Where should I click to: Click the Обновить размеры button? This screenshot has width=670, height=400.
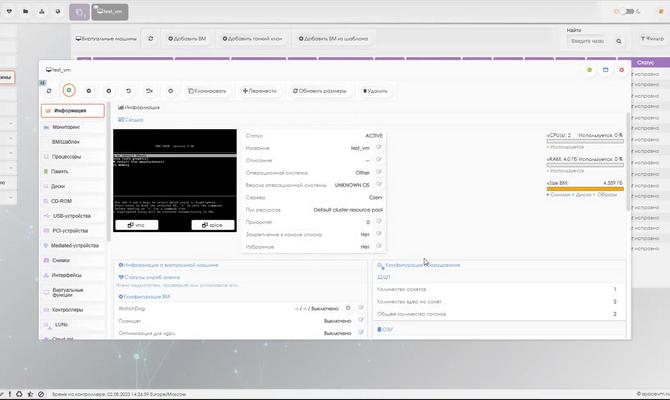click(x=320, y=91)
